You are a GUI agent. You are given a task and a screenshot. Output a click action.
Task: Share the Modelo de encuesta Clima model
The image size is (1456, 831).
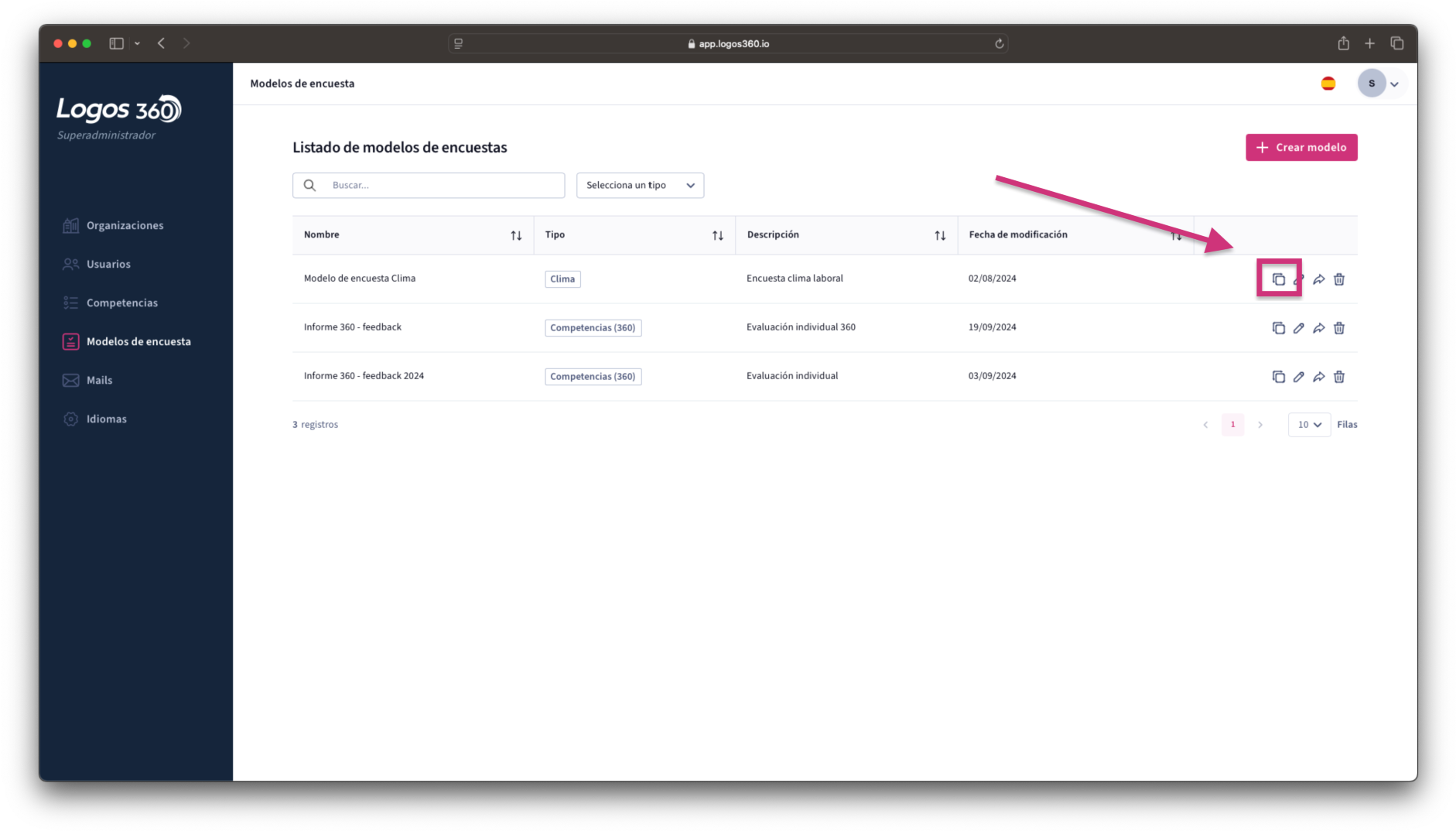pos(1319,279)
